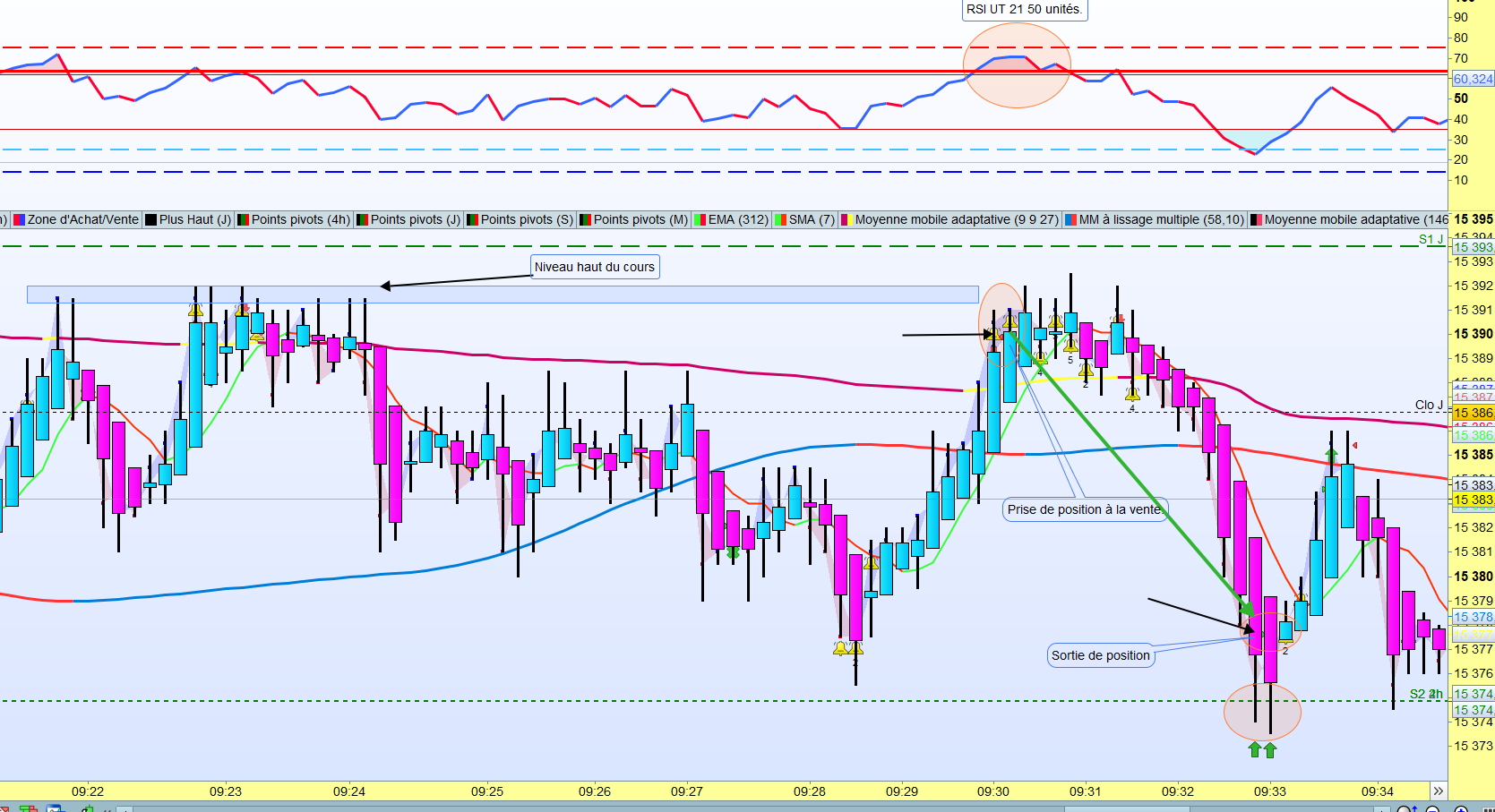Click the 09:28 time axis label
The image size is (1495, 812).
810,791
